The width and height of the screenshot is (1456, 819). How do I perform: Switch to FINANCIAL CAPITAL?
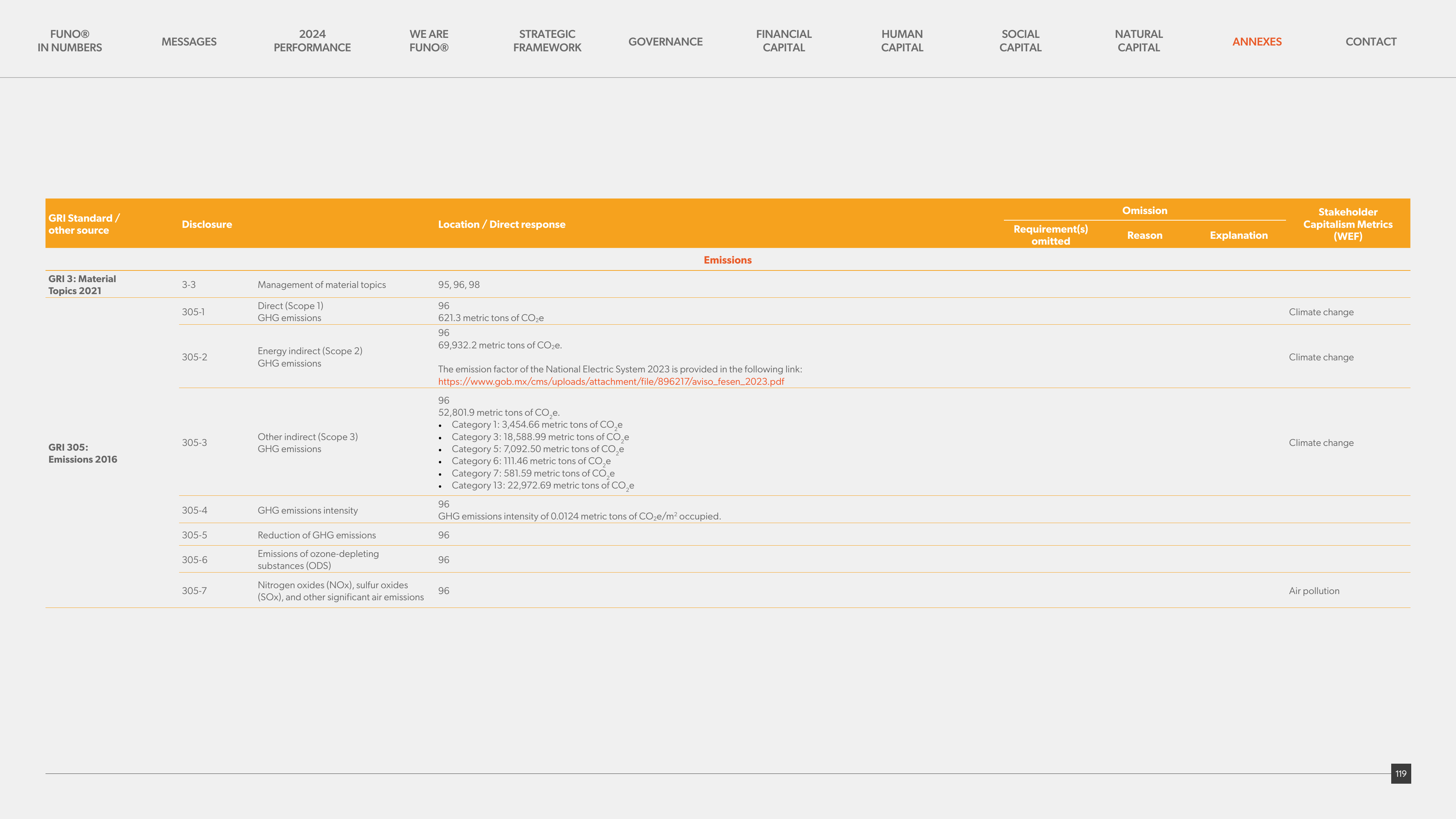tap(784, 41)
